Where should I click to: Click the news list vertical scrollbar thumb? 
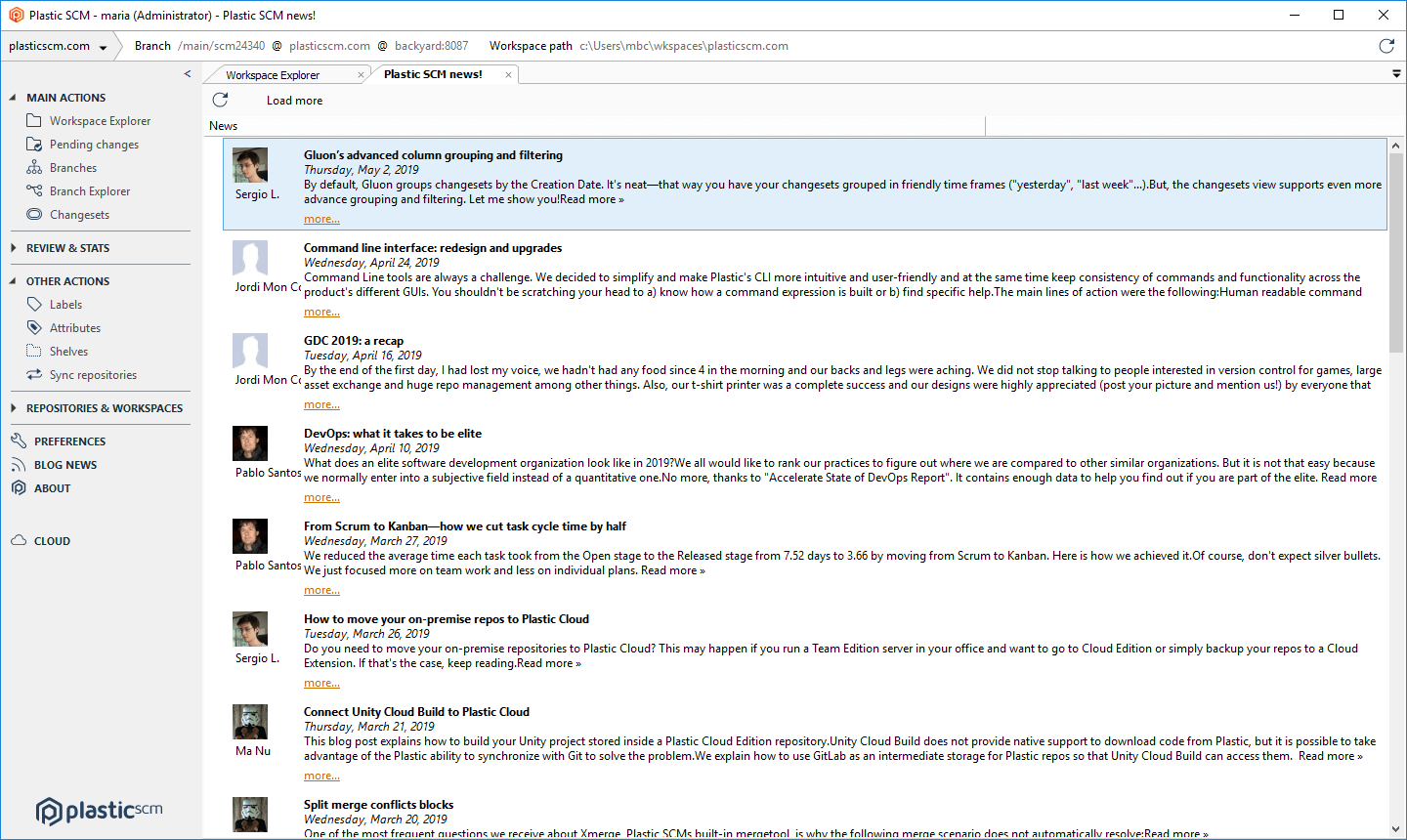1396,252
